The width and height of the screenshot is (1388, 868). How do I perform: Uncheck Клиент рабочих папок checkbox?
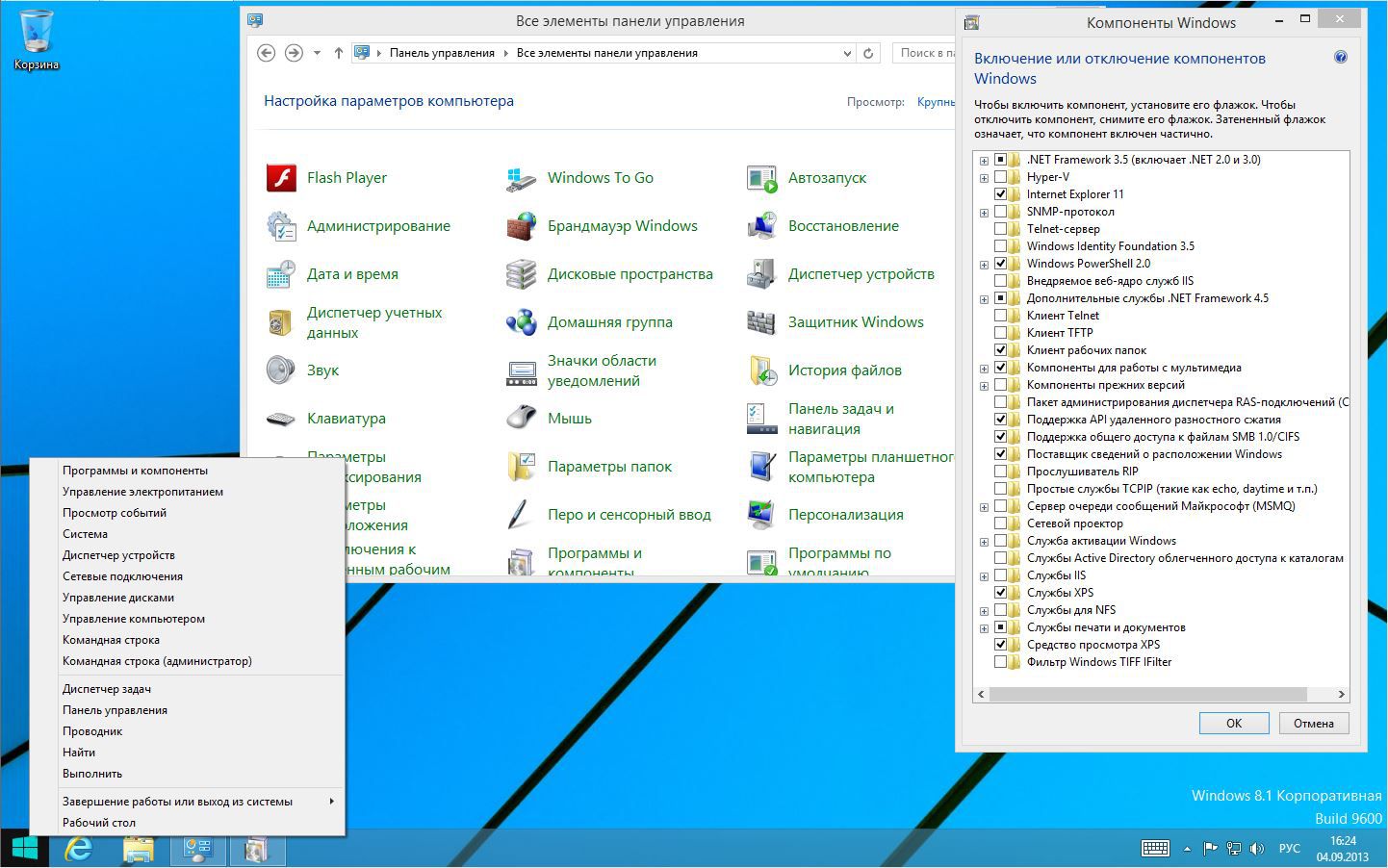tap(1000, 350)
